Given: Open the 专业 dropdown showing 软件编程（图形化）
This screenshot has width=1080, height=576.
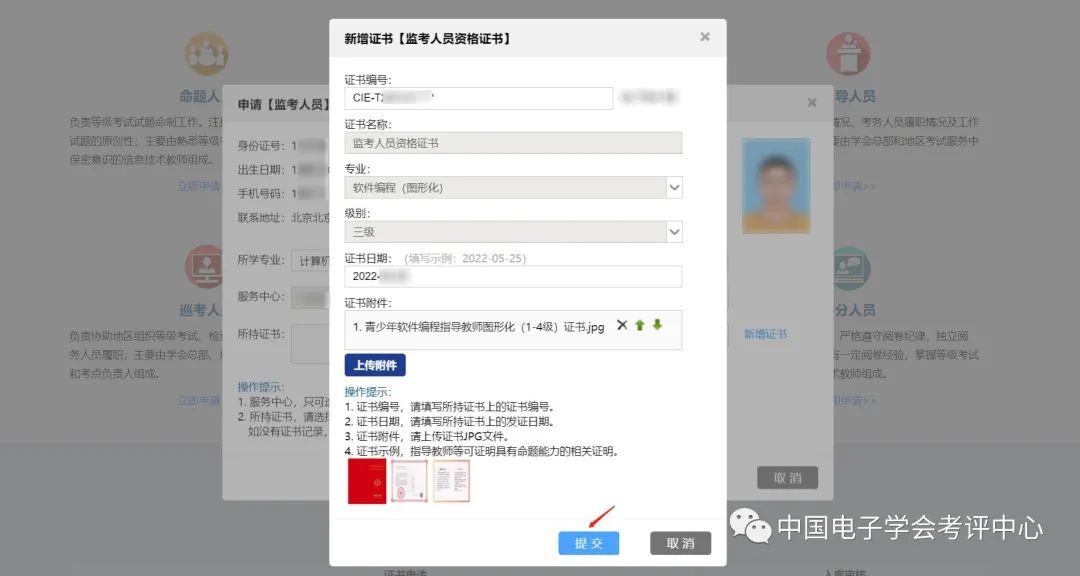Looking at the screenshot, I should (513, 187).
